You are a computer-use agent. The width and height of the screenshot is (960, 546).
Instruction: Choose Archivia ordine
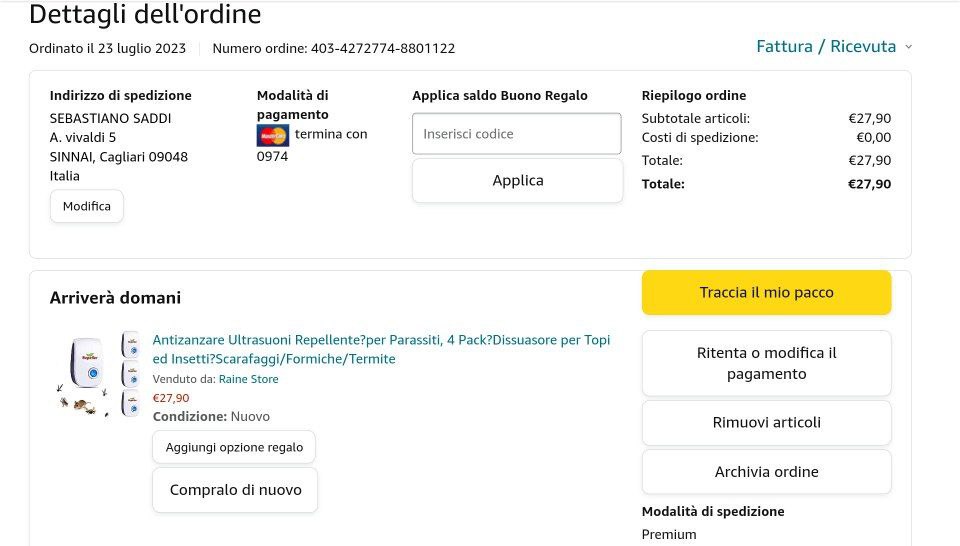[766, 472]
